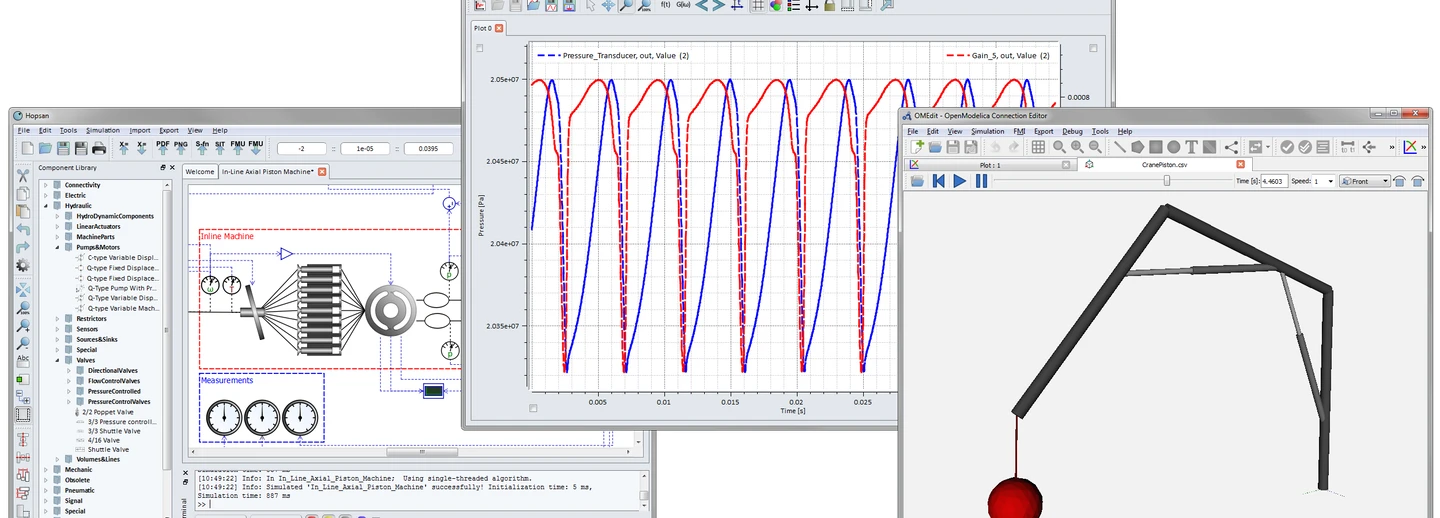Click the check model icon in OMEdit
Viewport: 1440px width, 518px height.
click(x=1288, y=147)
